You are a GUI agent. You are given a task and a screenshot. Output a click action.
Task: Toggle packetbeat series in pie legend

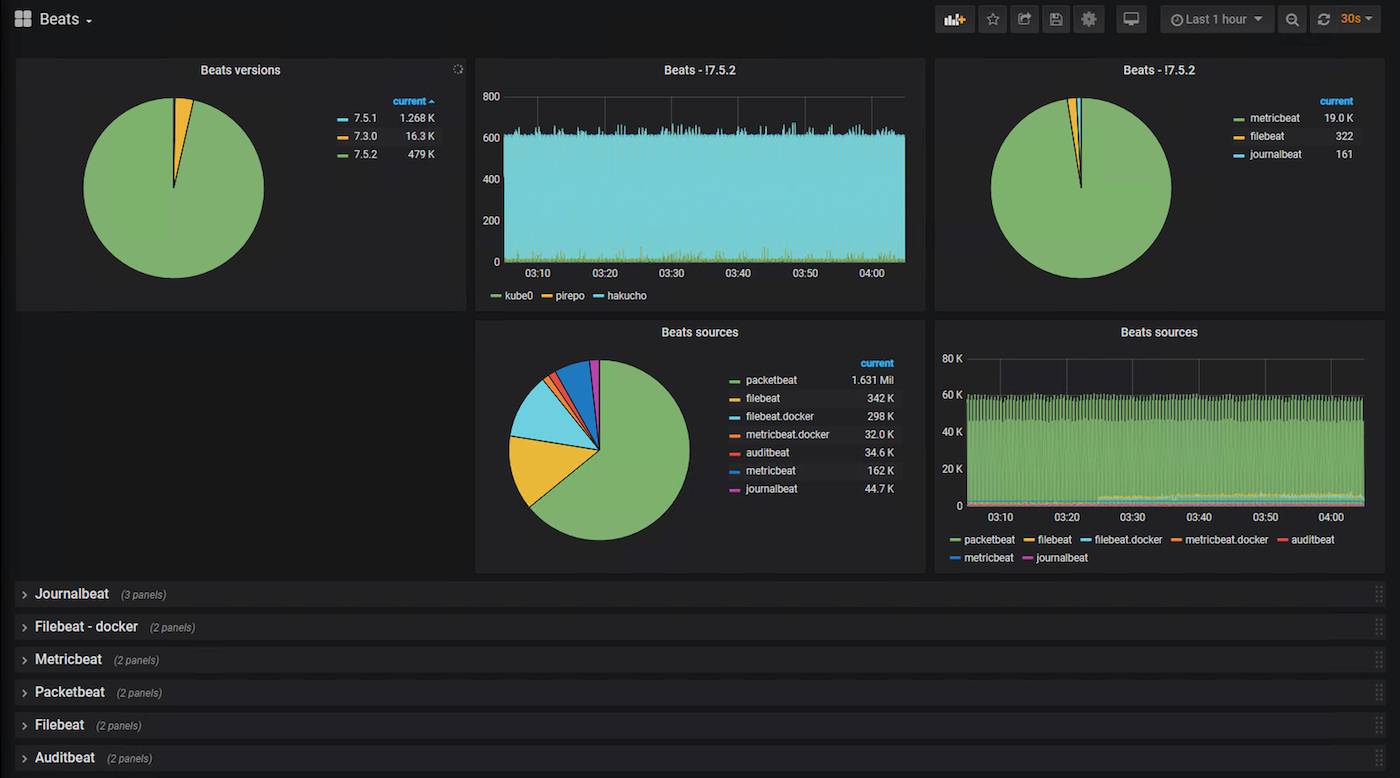(771, 380)
